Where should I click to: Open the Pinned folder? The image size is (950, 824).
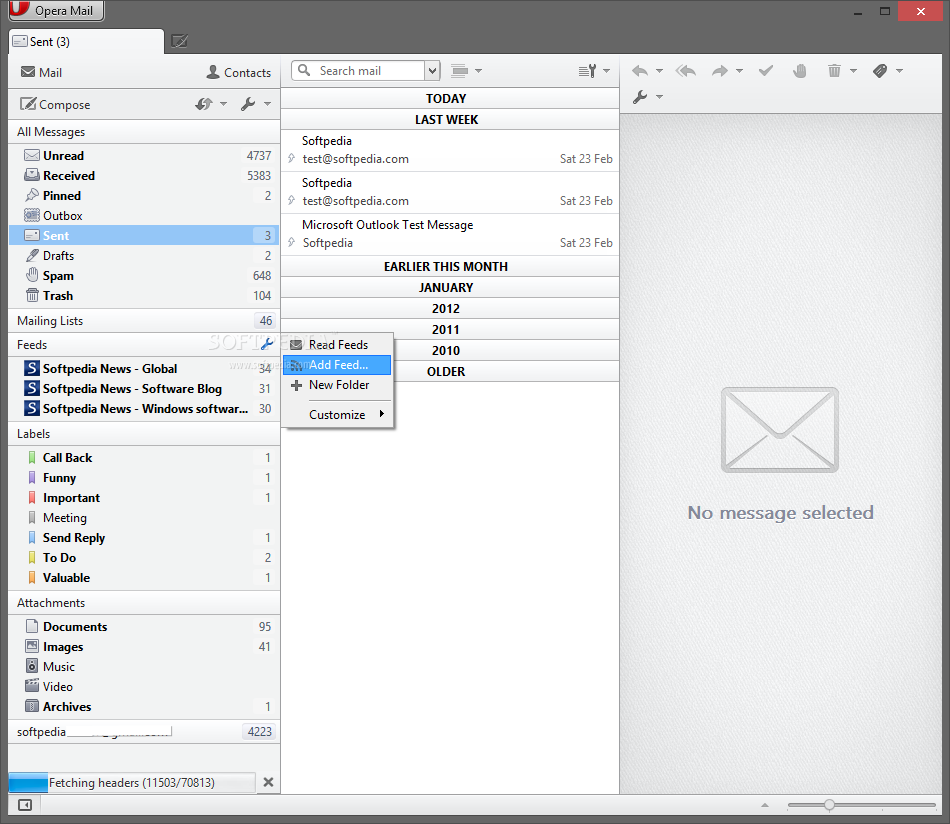pyautogui.click(x=144, y=196)
